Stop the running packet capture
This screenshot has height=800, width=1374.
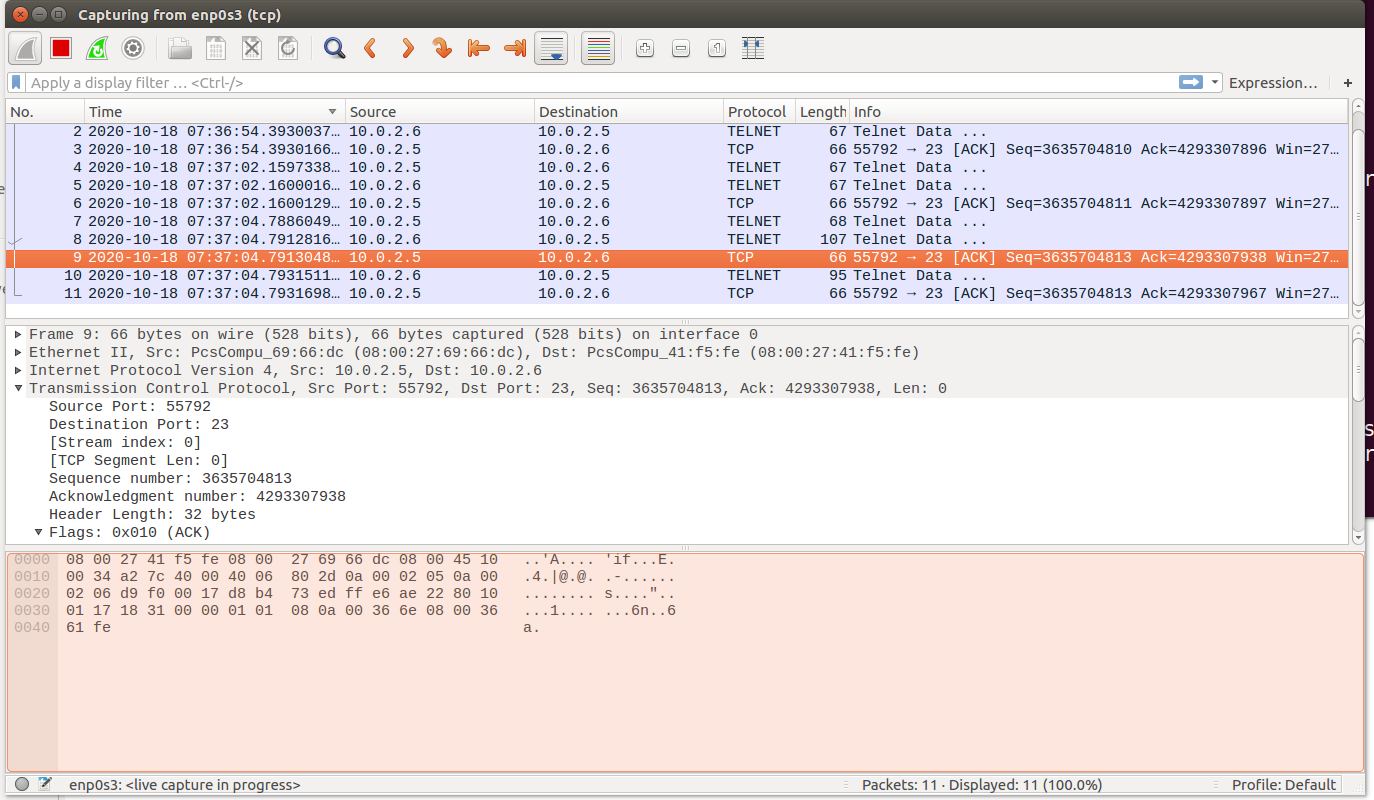pos(61,48)
